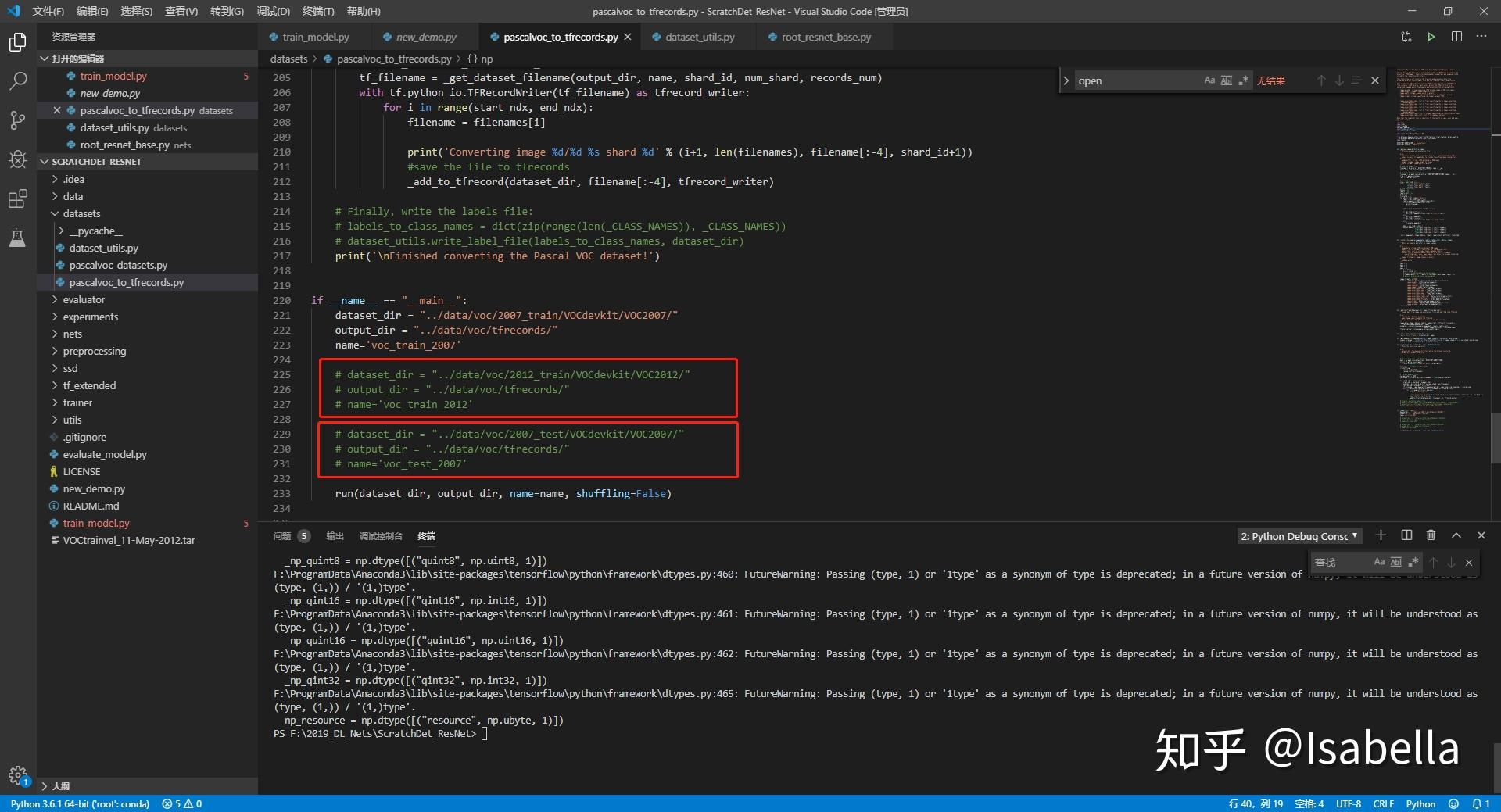Switch to the dataset_utils.py editor tab
The image size is (1501, 812).
click(700, 37)
